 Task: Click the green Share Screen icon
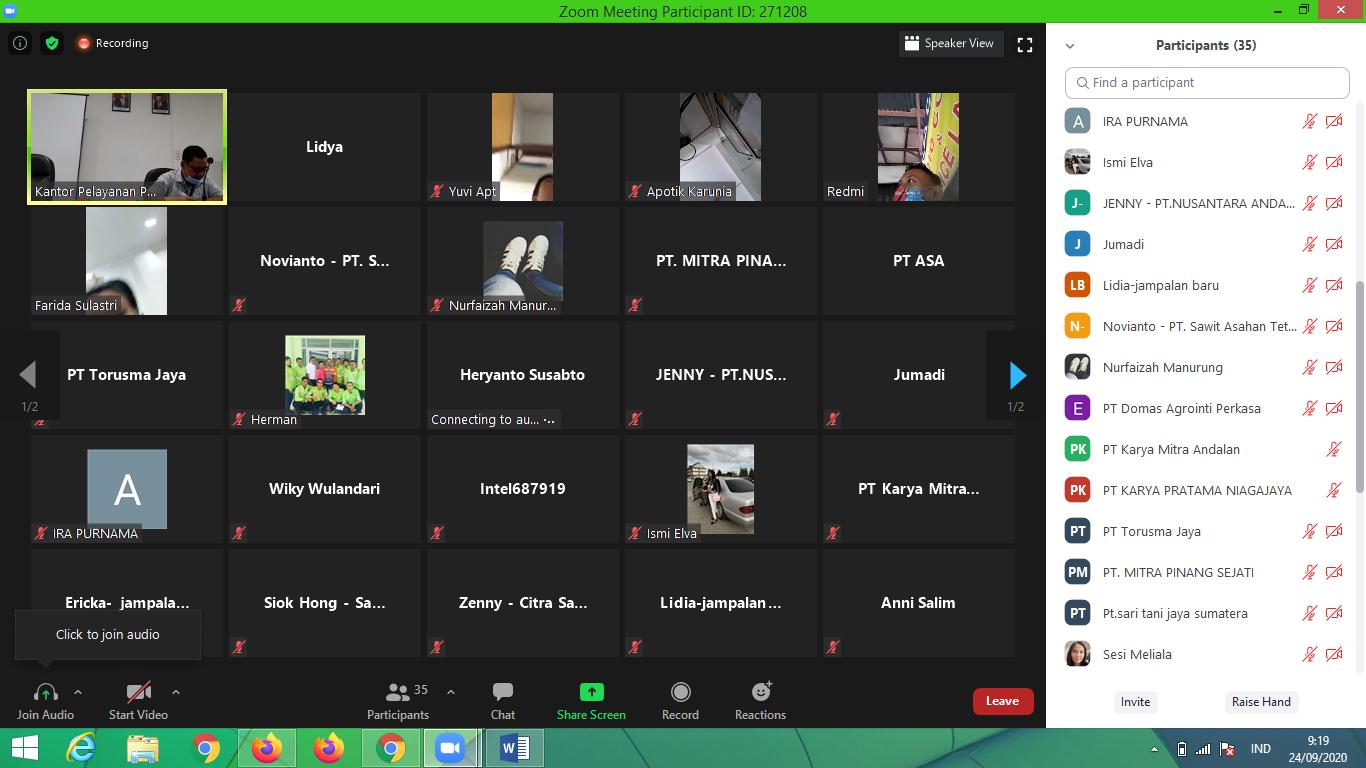(x=591, y=692)
